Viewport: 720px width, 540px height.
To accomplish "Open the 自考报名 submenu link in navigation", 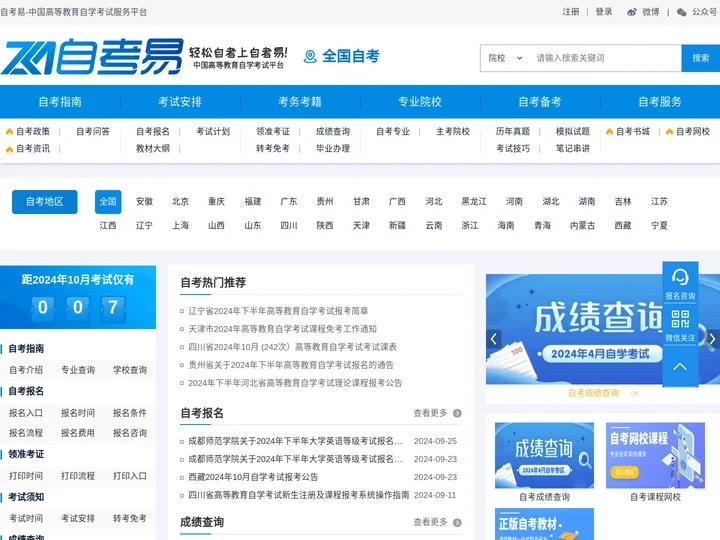I will 153,132.
